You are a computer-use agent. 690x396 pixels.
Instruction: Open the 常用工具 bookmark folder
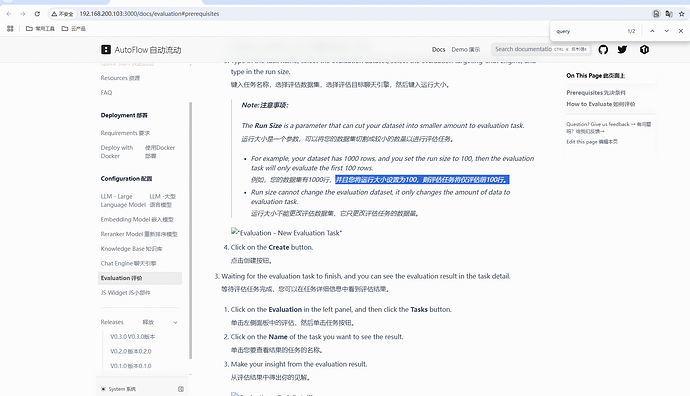tap(40, 29)
